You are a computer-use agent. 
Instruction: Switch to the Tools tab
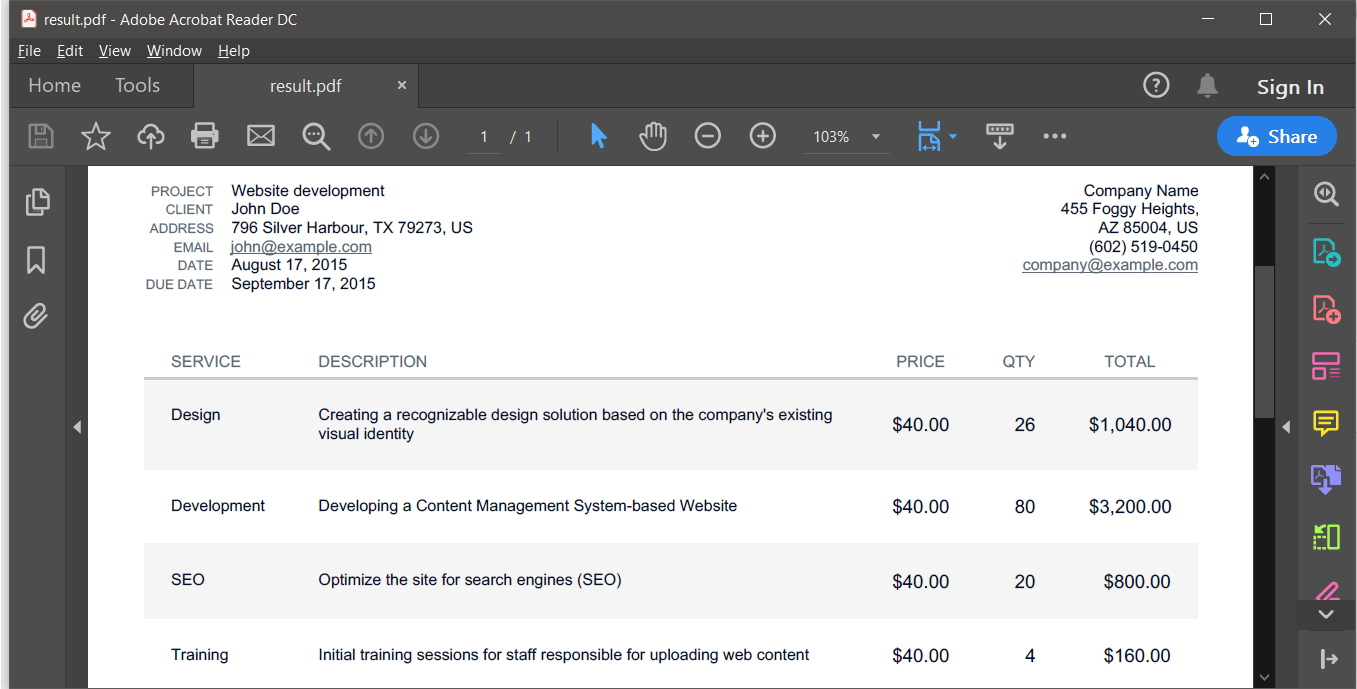click(x=137, y=85)
